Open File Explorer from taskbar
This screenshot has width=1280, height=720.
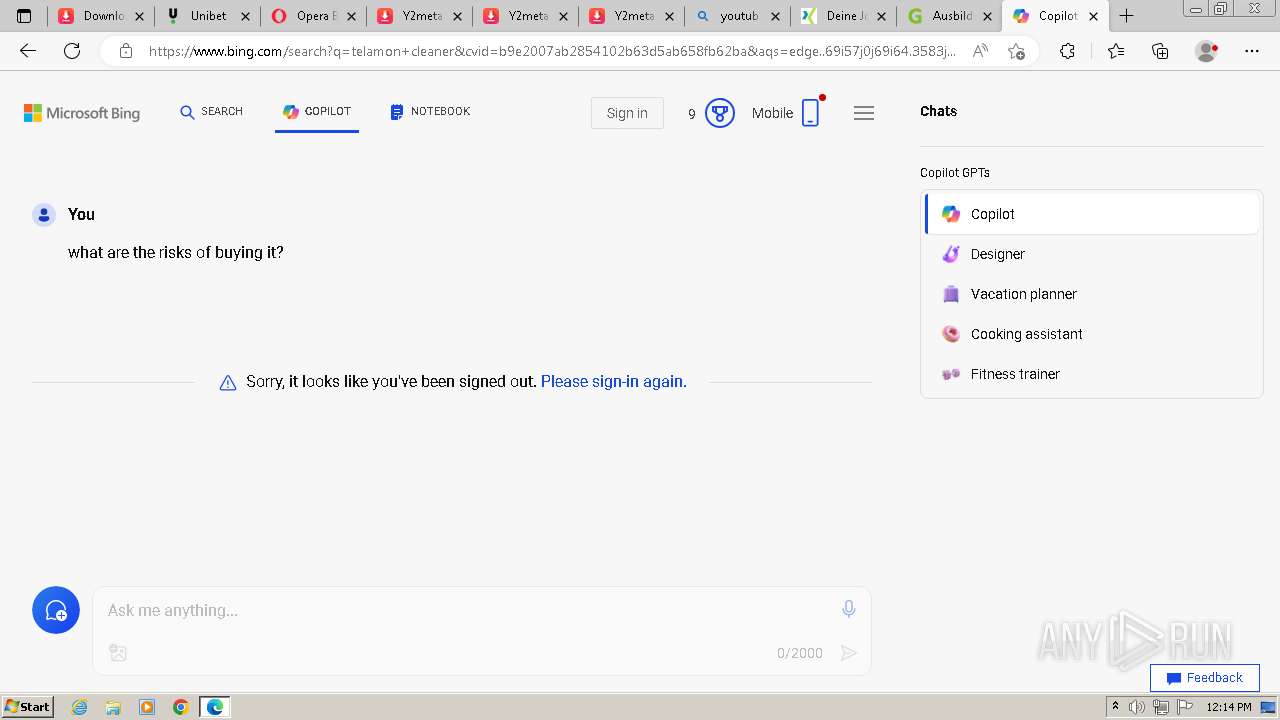pyautogui.click(x=113, y=707)
